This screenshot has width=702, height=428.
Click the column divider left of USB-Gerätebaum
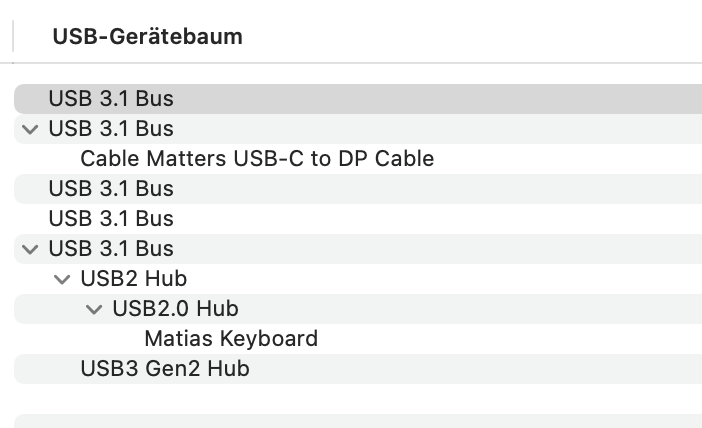click(14, 37)
